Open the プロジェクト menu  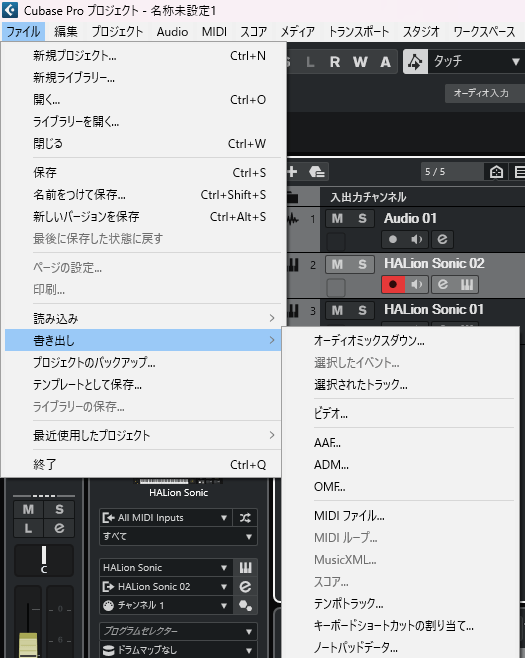117,31
